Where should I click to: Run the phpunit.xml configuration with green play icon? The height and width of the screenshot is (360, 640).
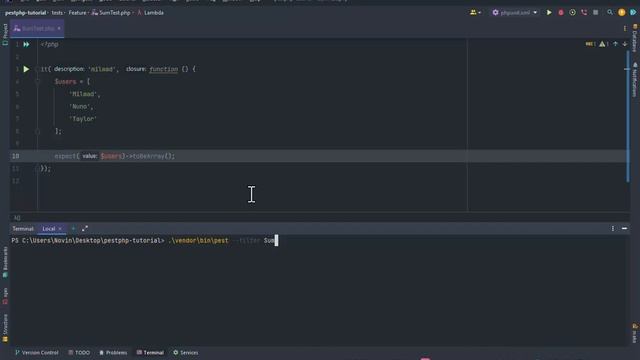click(549, 13)
